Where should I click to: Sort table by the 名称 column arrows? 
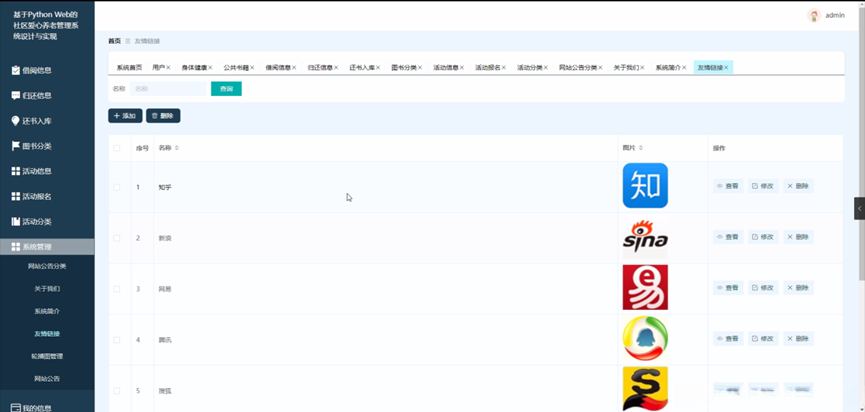(177, 148)
